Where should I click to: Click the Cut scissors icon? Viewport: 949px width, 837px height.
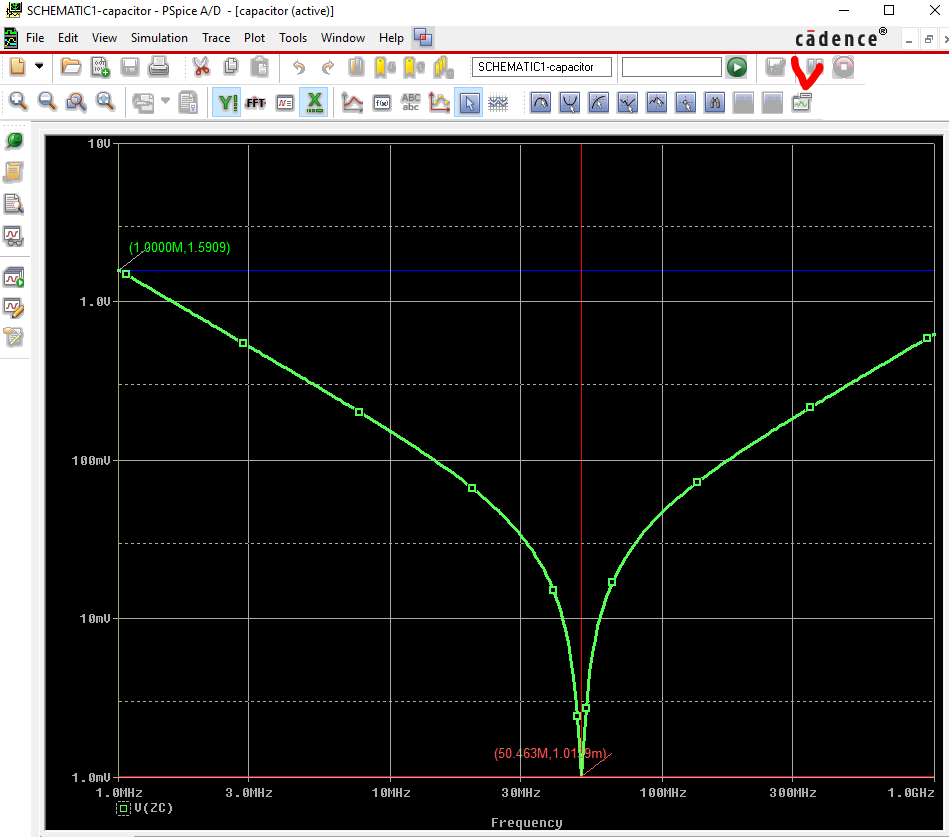click(201, 67)
